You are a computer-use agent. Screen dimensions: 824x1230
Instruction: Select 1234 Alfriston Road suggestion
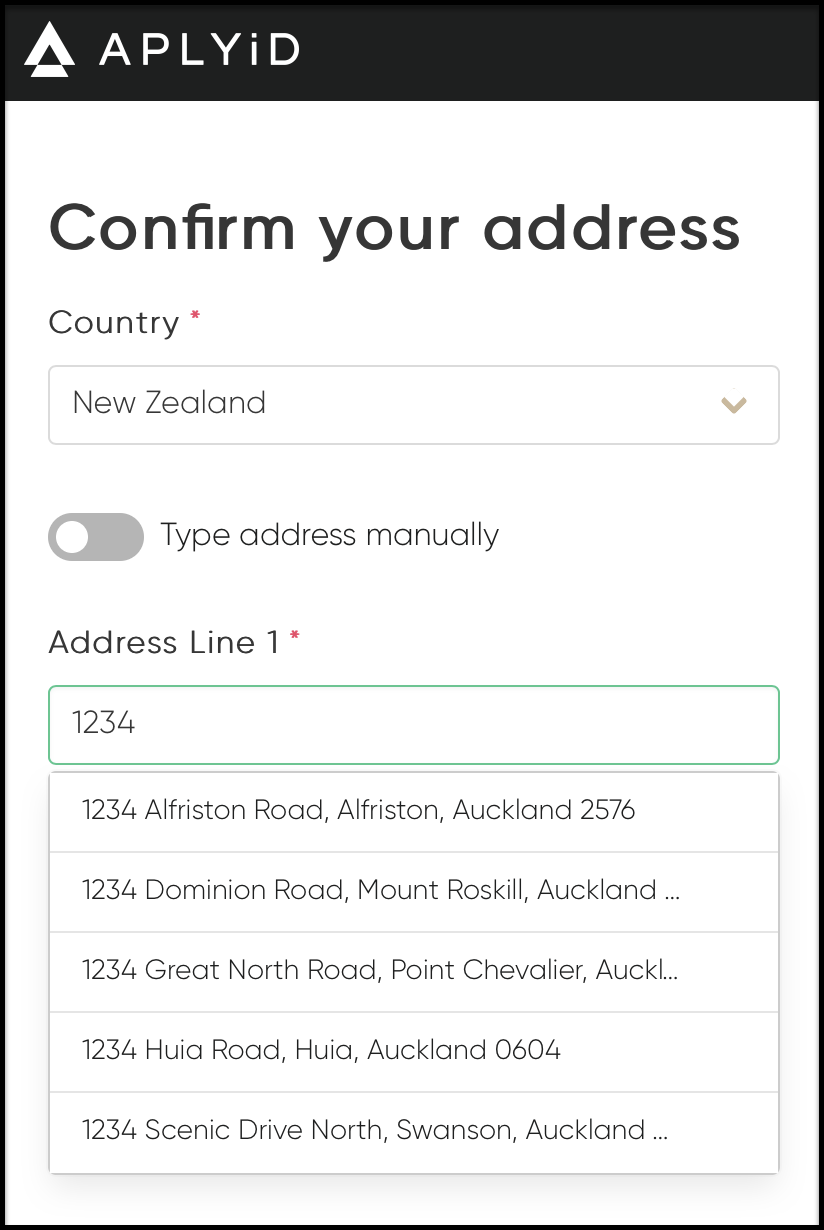point(413,812)
